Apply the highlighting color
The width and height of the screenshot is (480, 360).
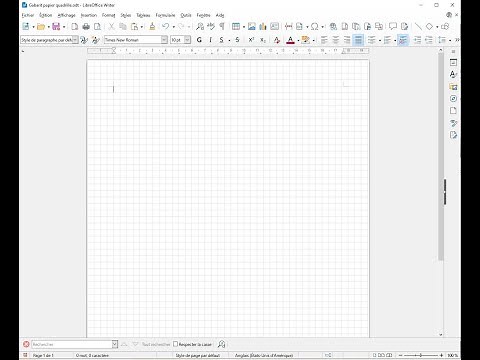tap(306, 40)
